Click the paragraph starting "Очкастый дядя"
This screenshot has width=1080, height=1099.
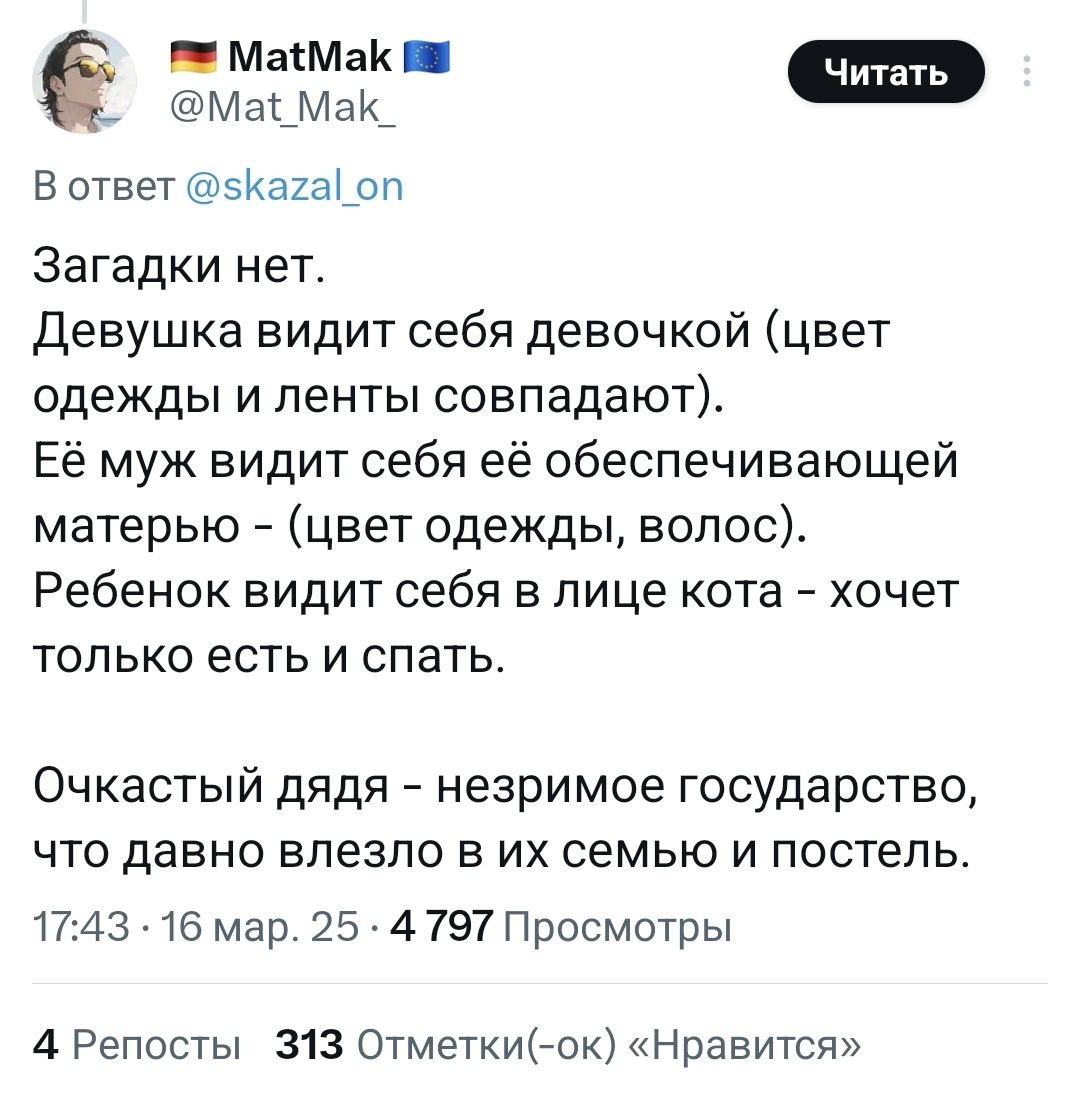[505, 819]
